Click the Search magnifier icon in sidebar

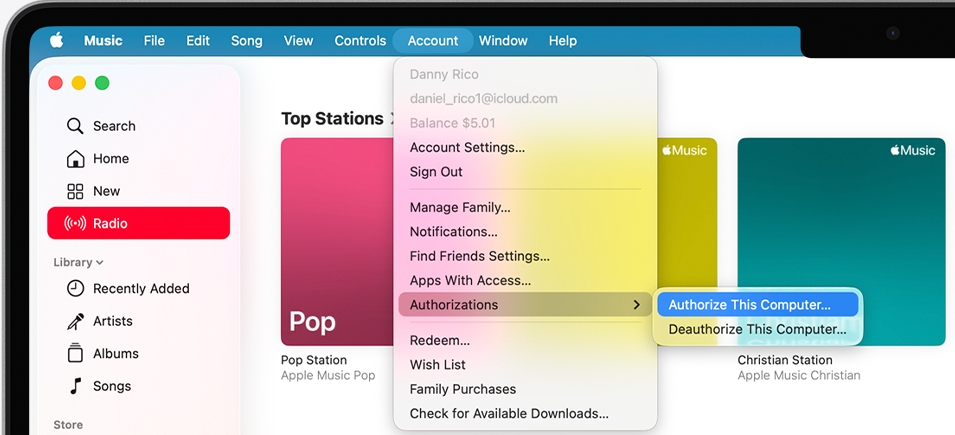tap(75, 126)
